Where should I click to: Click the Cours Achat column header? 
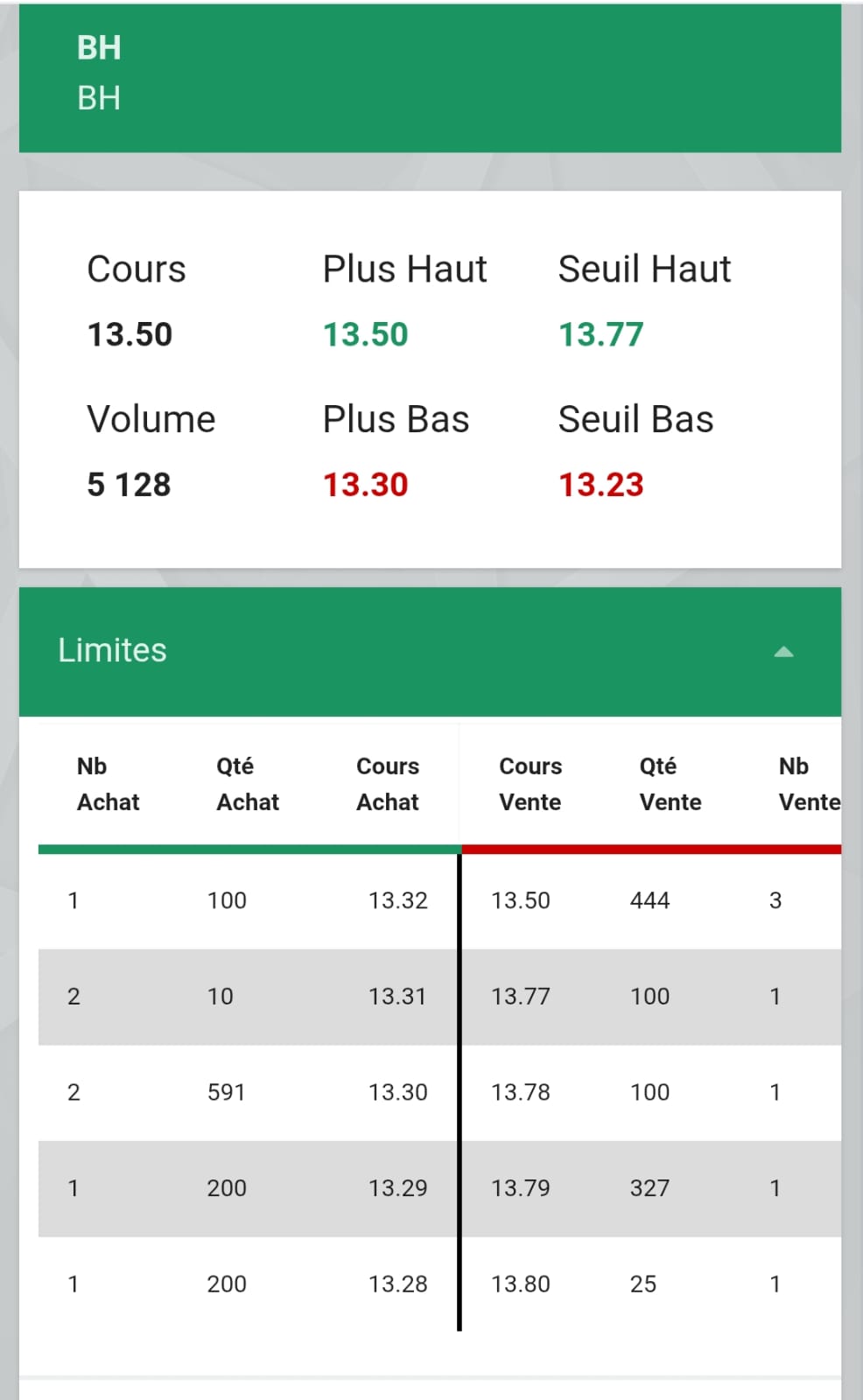[x=388, y=784]
